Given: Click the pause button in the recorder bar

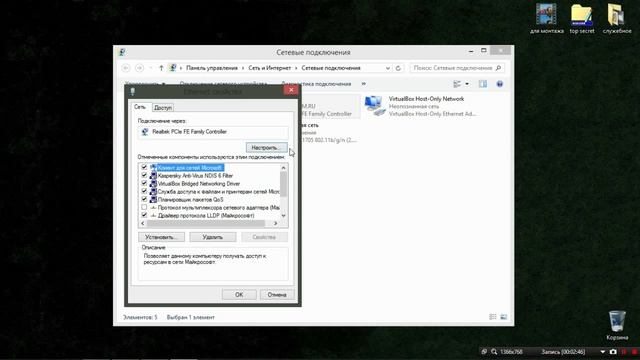Looking at the screenshot, I should (624, 351).
